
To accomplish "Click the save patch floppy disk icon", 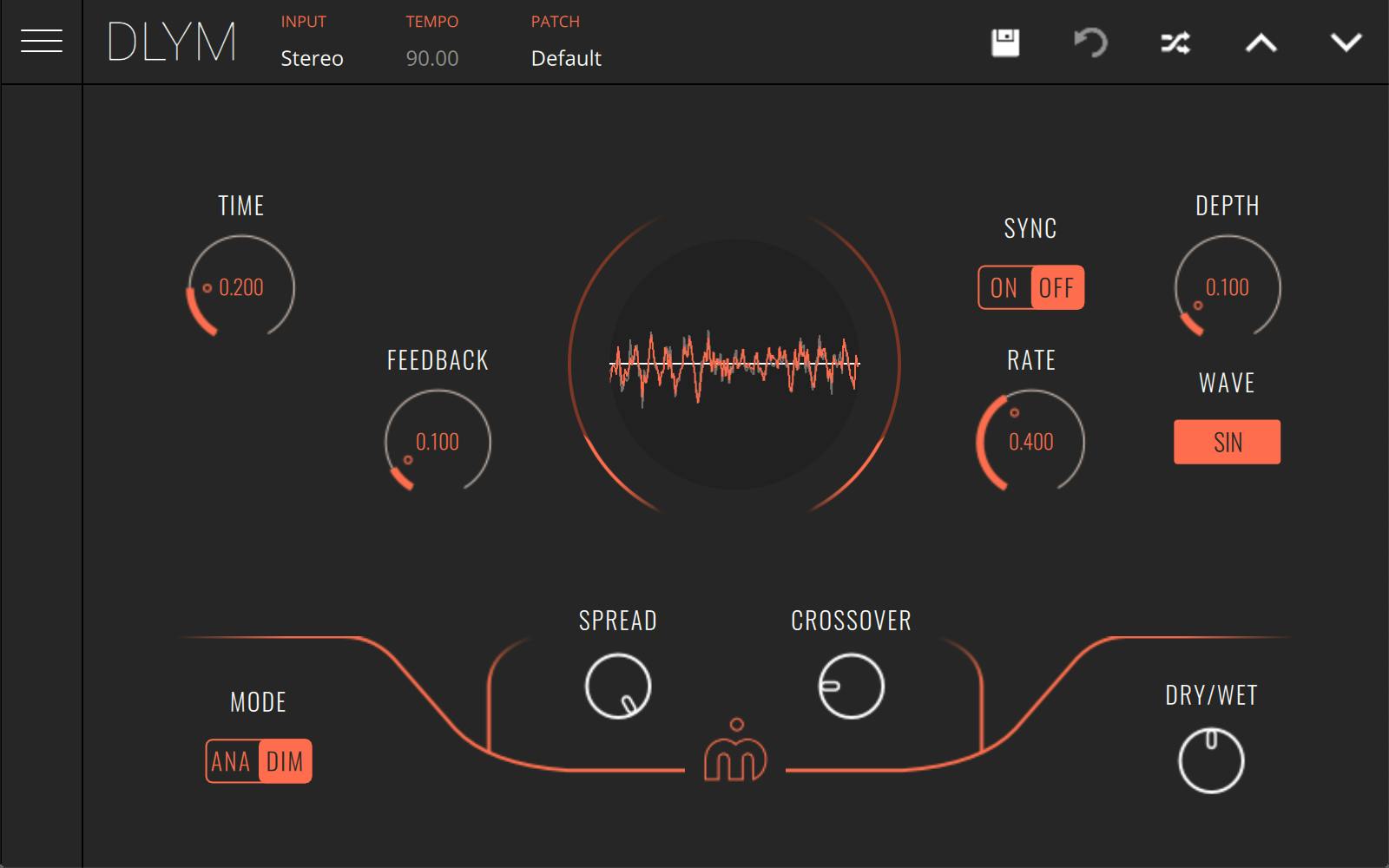I will pos(1005,42).
